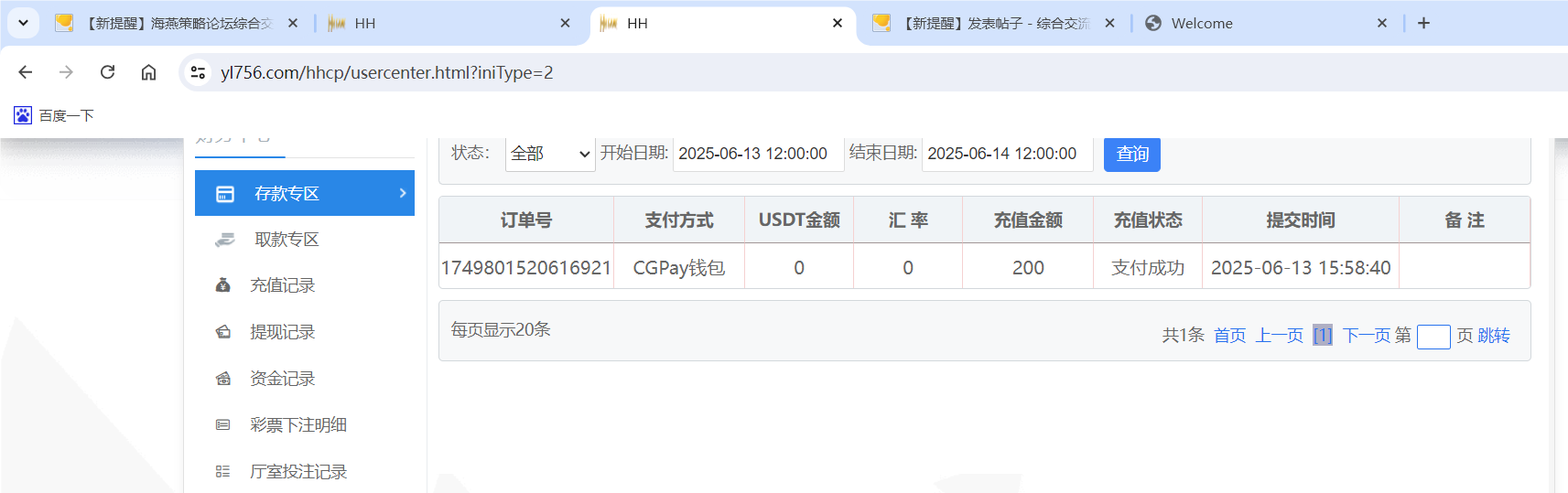Click the 汇率 column header
Image resolution: width=1568 pixels, height=493 pixels.
pyautogui.click(x=908, y=220)
